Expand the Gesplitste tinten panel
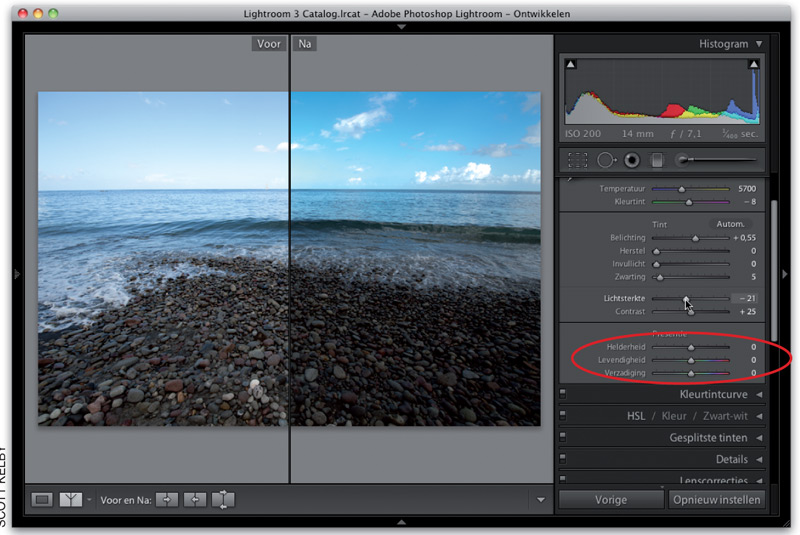Viewport: 800px width, 535px height. [759, 438]
